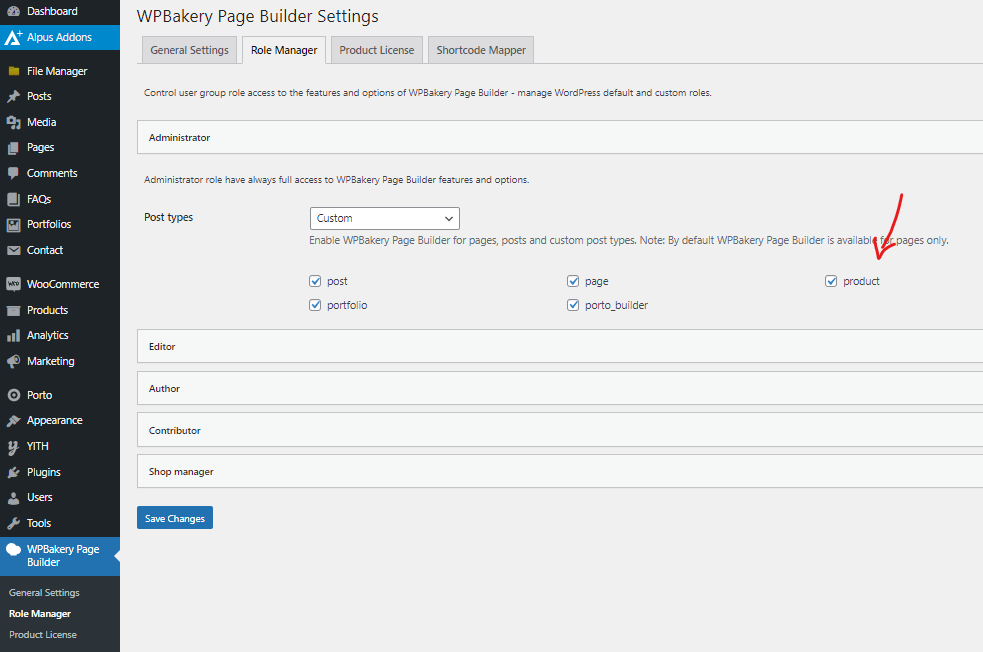The height and width of the screenshot is (652, 983).
Task: Open General Settings submenu link
Action: click(45, 592)
